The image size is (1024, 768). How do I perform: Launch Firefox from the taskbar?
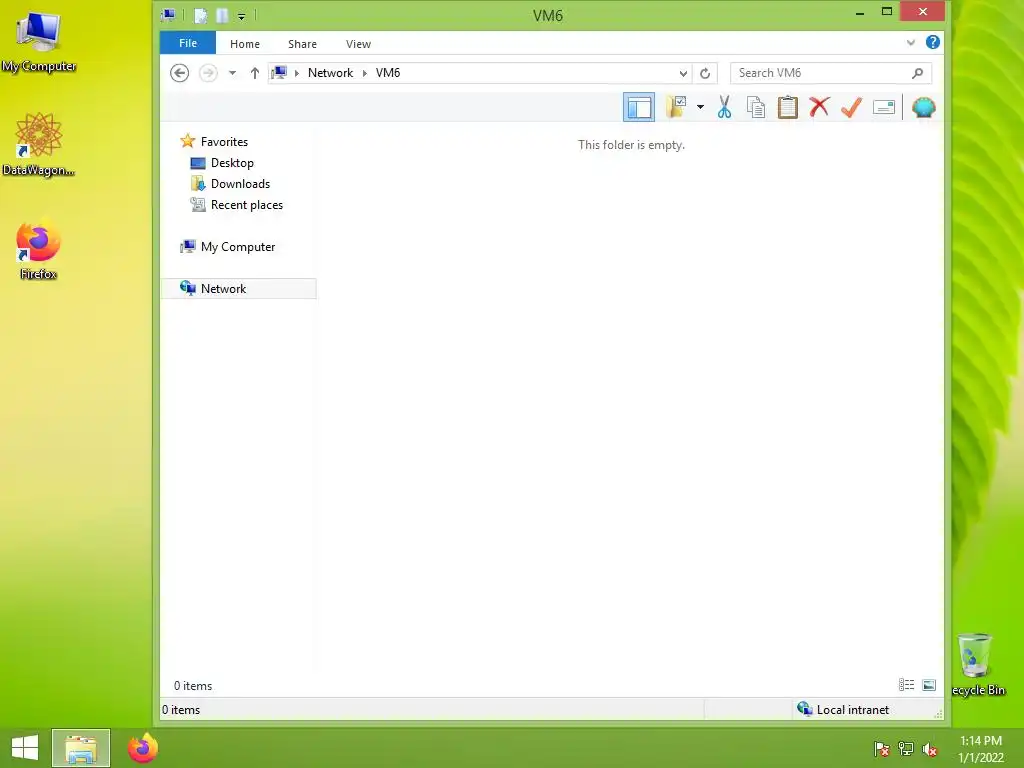[143, 748]
